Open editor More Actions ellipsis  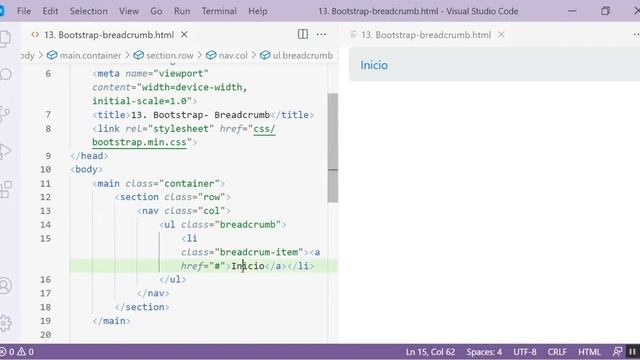click(x=321, y=34)
